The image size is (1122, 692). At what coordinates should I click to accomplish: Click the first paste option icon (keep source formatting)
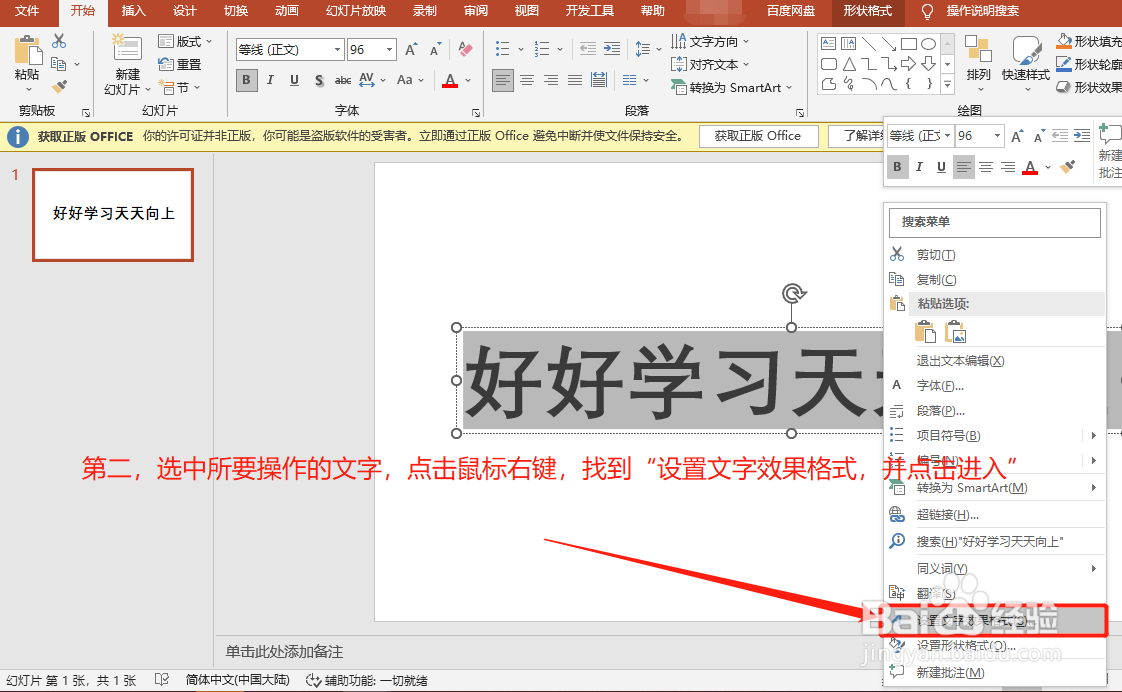(x=925, y=332)
